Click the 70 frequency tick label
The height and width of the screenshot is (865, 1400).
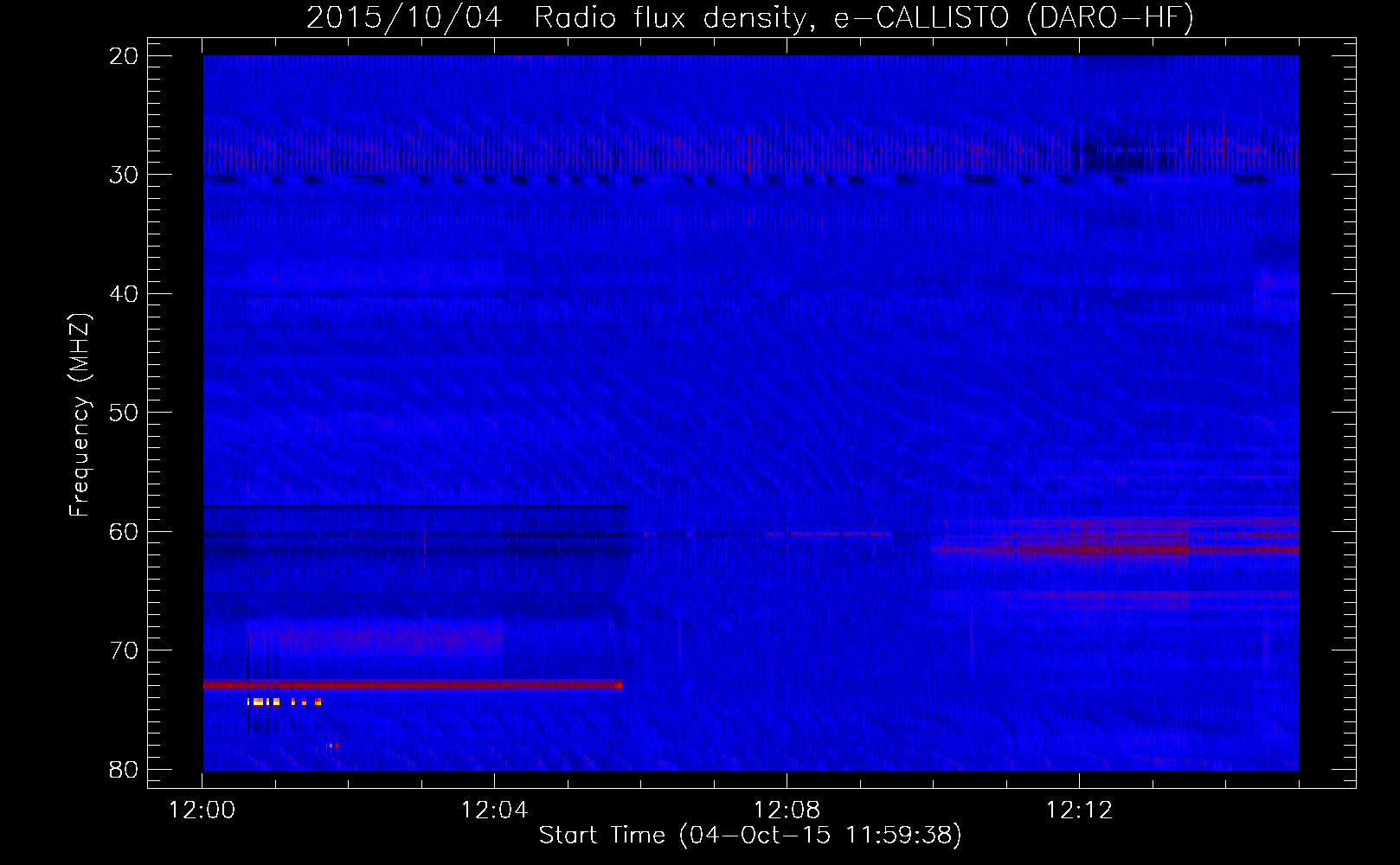(124, 650)
